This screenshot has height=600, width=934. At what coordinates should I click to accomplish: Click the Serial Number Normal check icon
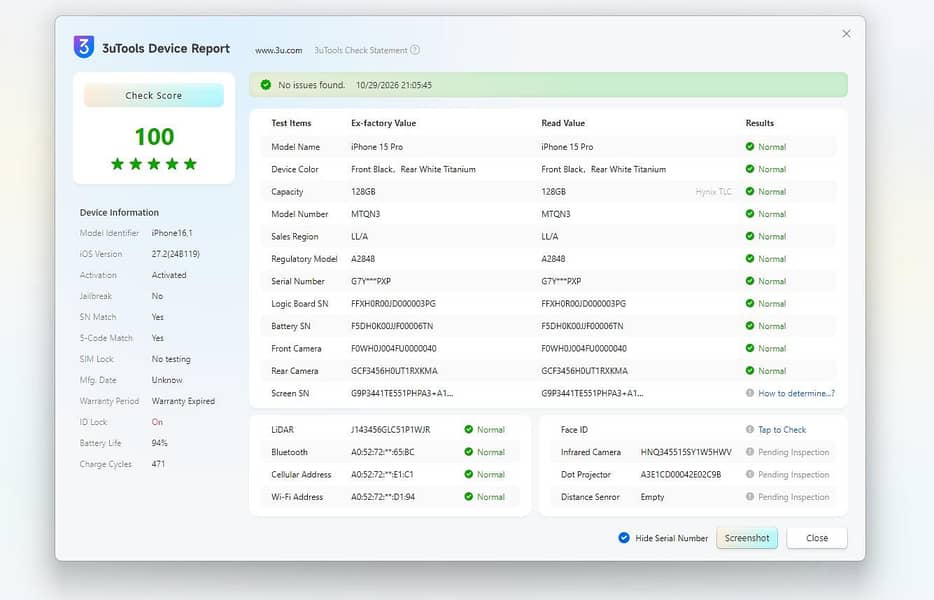750,281
